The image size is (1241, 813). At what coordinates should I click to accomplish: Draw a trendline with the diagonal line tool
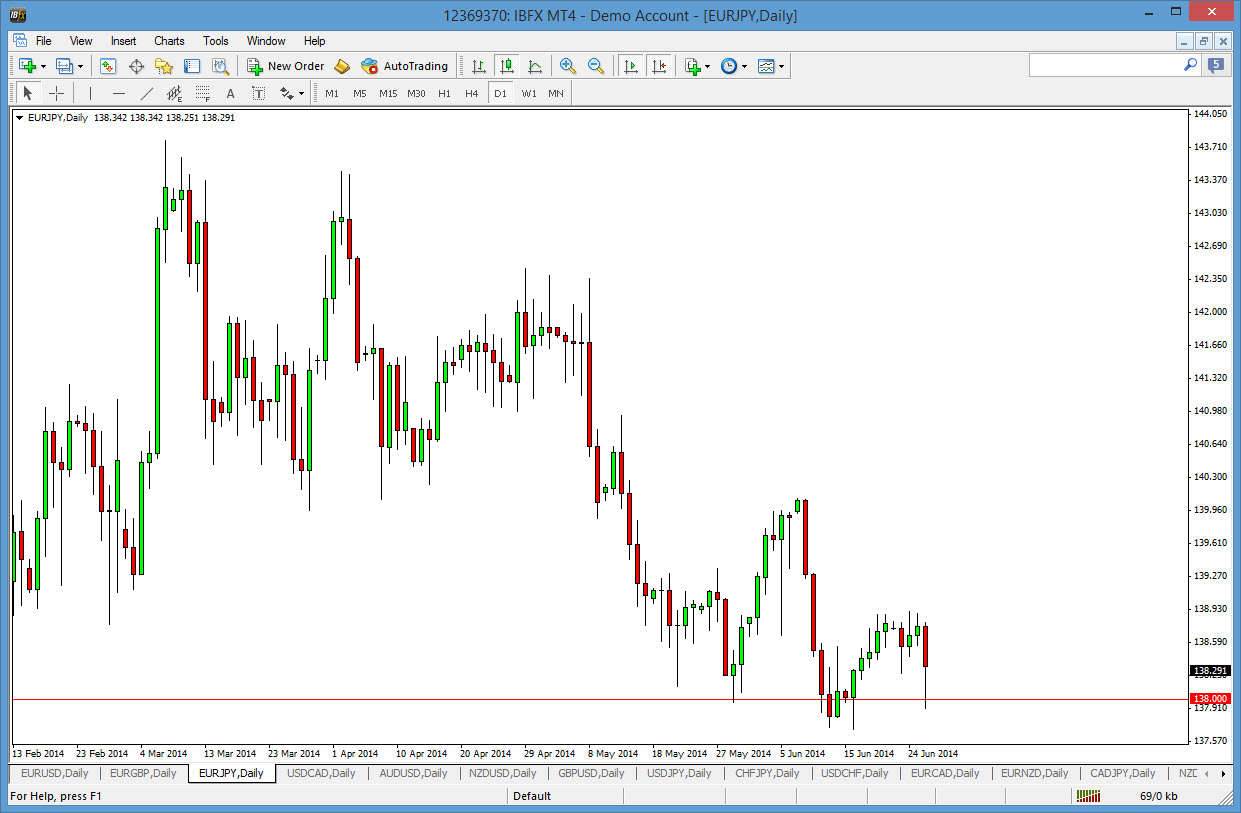click(147, 93)
